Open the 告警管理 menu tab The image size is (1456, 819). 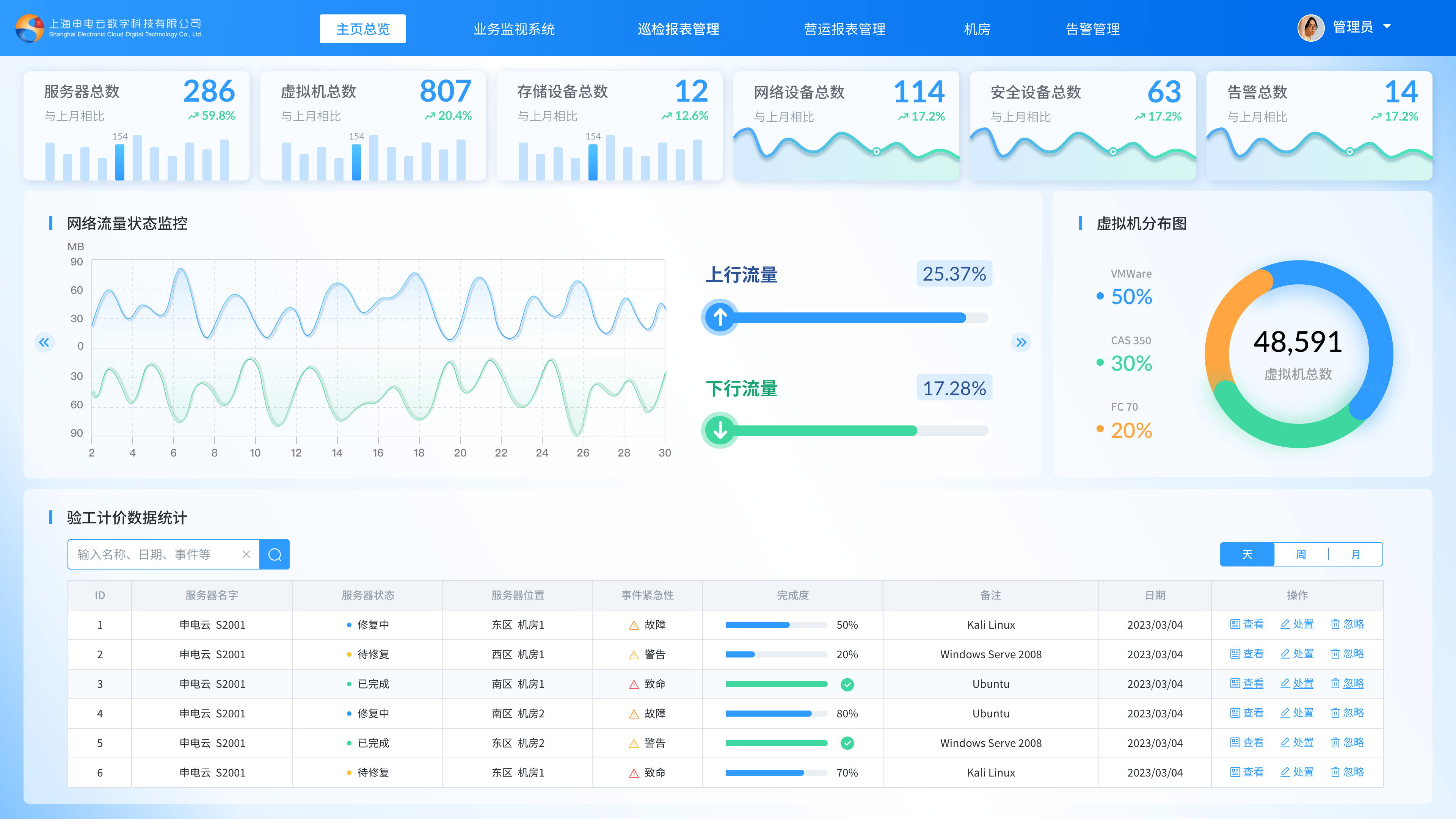pyautogui.click(x=1092, y=29)
